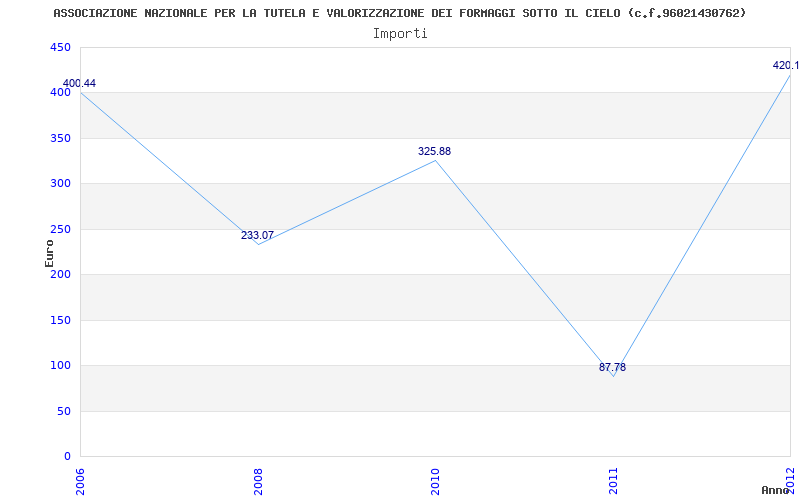
Task: Select the 150 y-axis value
Action: pos(60,320)
